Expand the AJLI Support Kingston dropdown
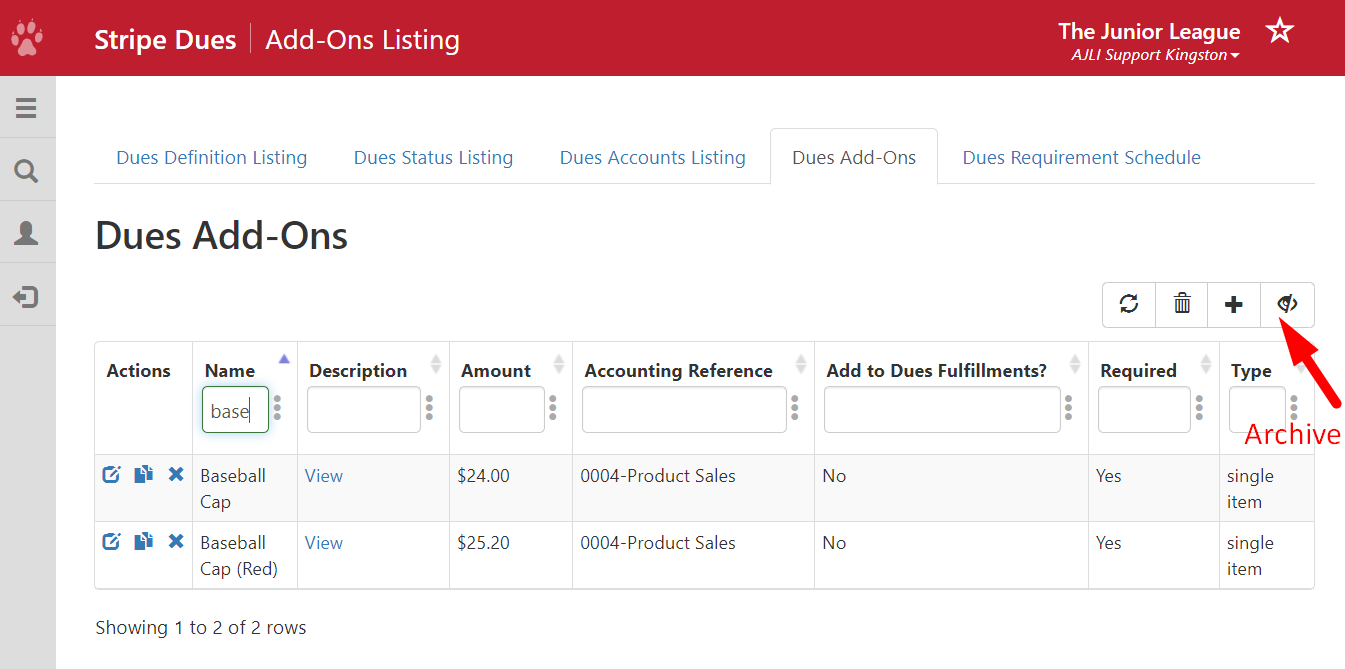 (1155, 55)
